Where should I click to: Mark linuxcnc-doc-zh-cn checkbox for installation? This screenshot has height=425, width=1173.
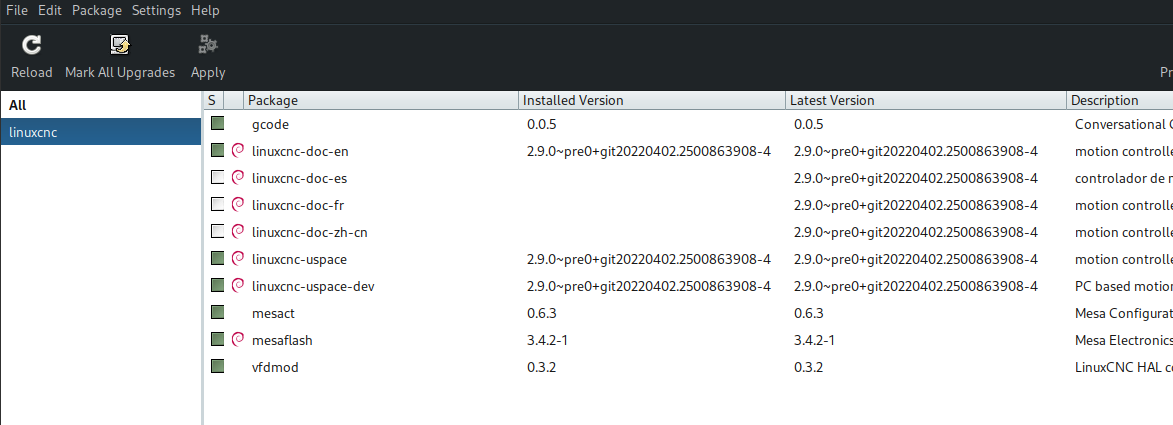[x=218, y=231]
